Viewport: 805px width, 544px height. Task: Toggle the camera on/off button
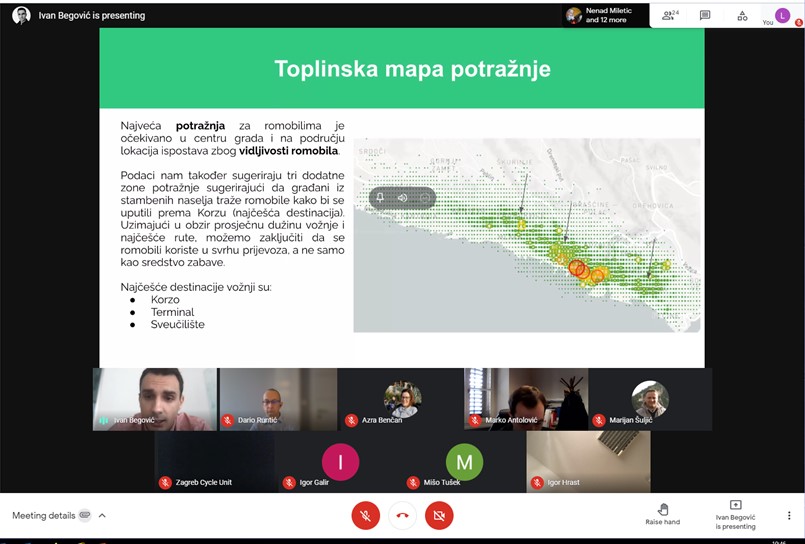point(438,515)
